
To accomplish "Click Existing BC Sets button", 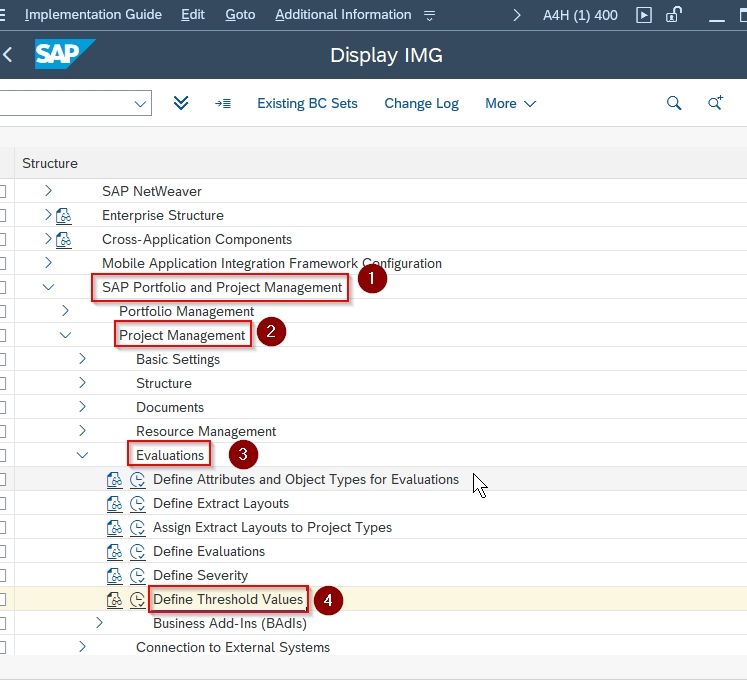I will [x=307, y=103].
